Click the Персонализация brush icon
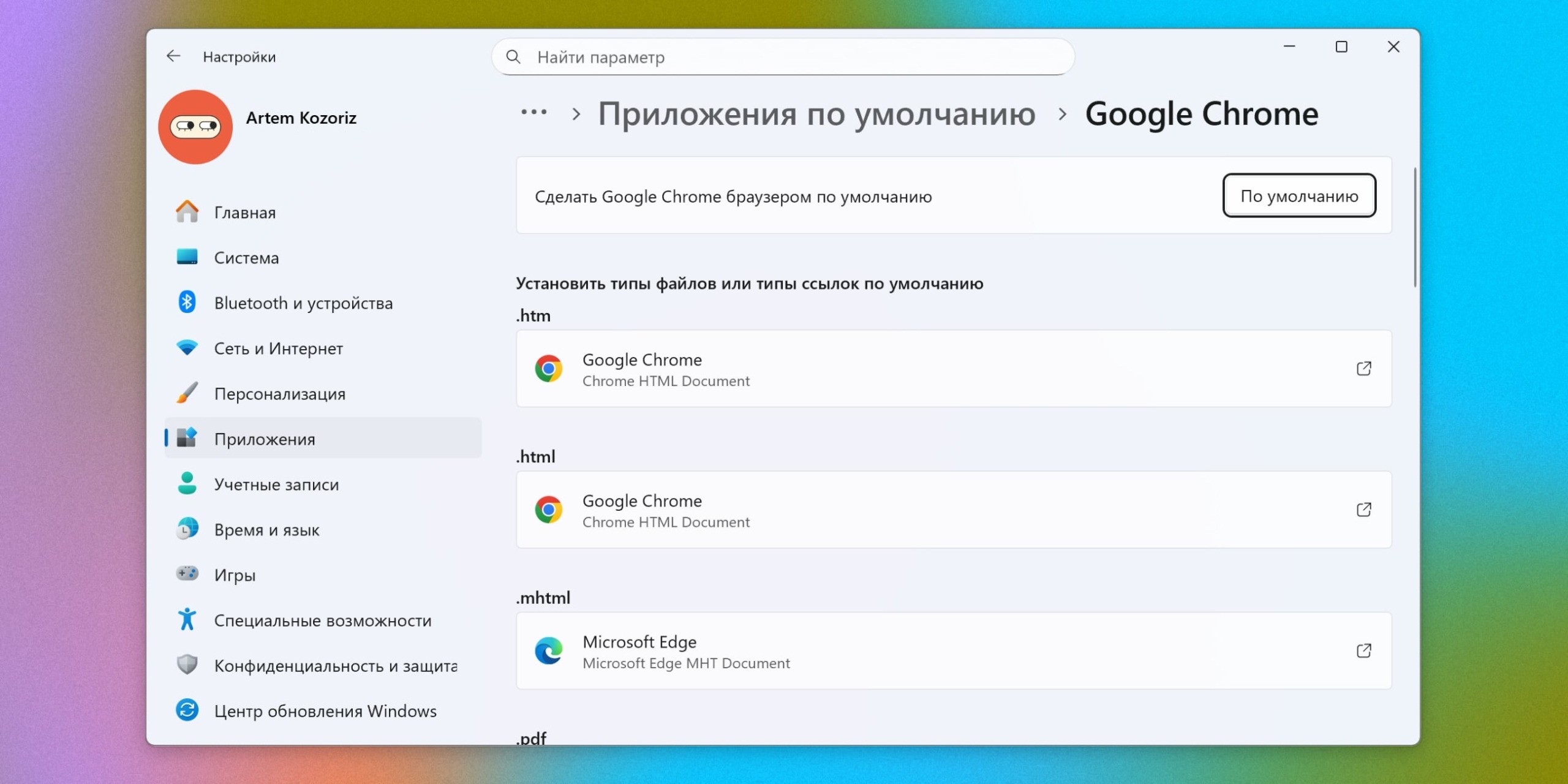Image resolution: width=1568 pixels, height=784 pixels. coord(187,393)
